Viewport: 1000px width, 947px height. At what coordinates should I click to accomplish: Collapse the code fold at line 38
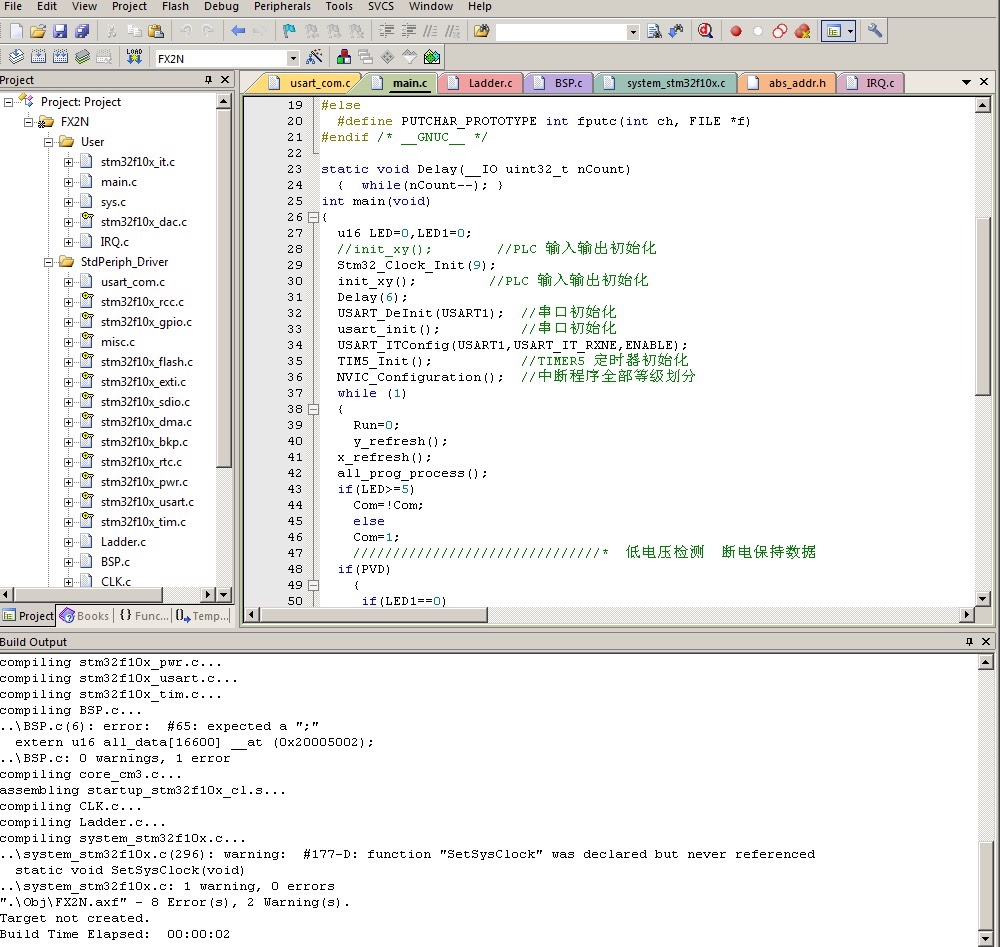click(313, 409)
